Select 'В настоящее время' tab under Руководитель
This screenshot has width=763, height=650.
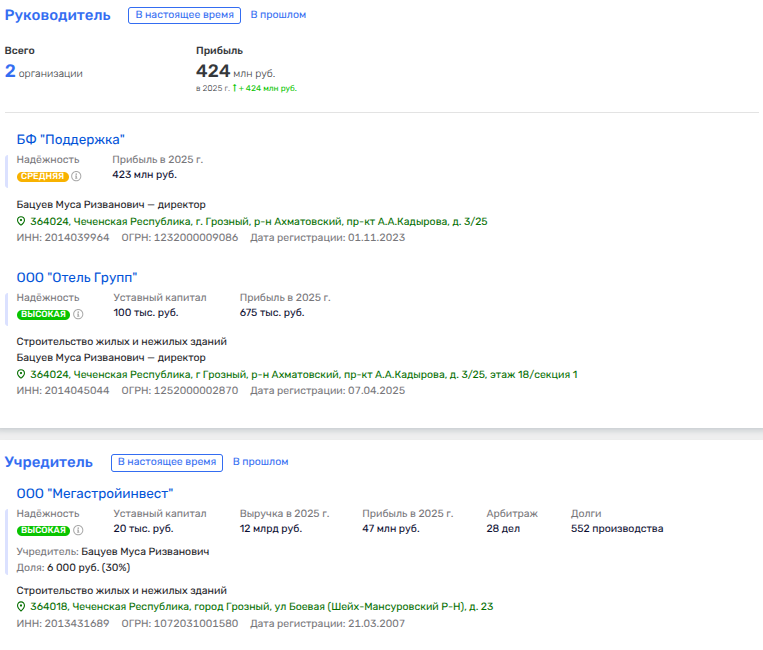185,15
